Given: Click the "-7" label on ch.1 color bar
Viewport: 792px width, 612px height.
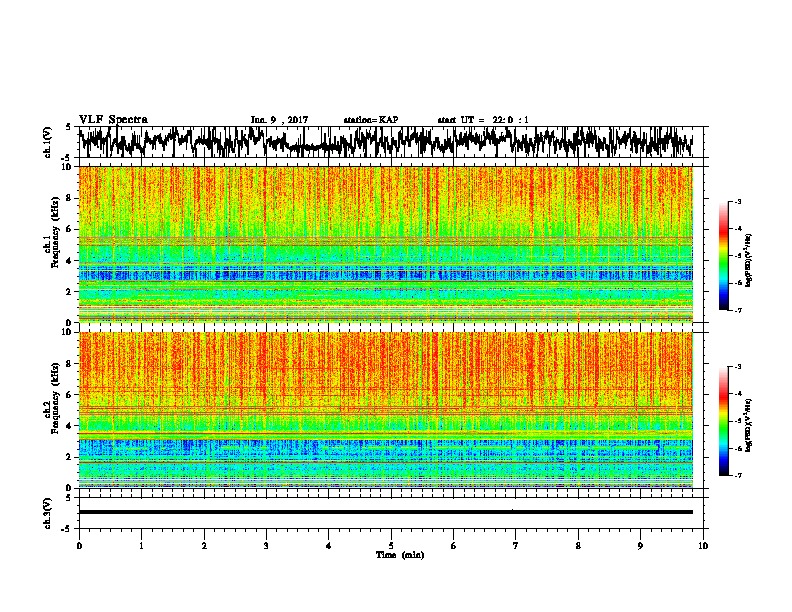Looking at the screenshot, I should 737,310.
